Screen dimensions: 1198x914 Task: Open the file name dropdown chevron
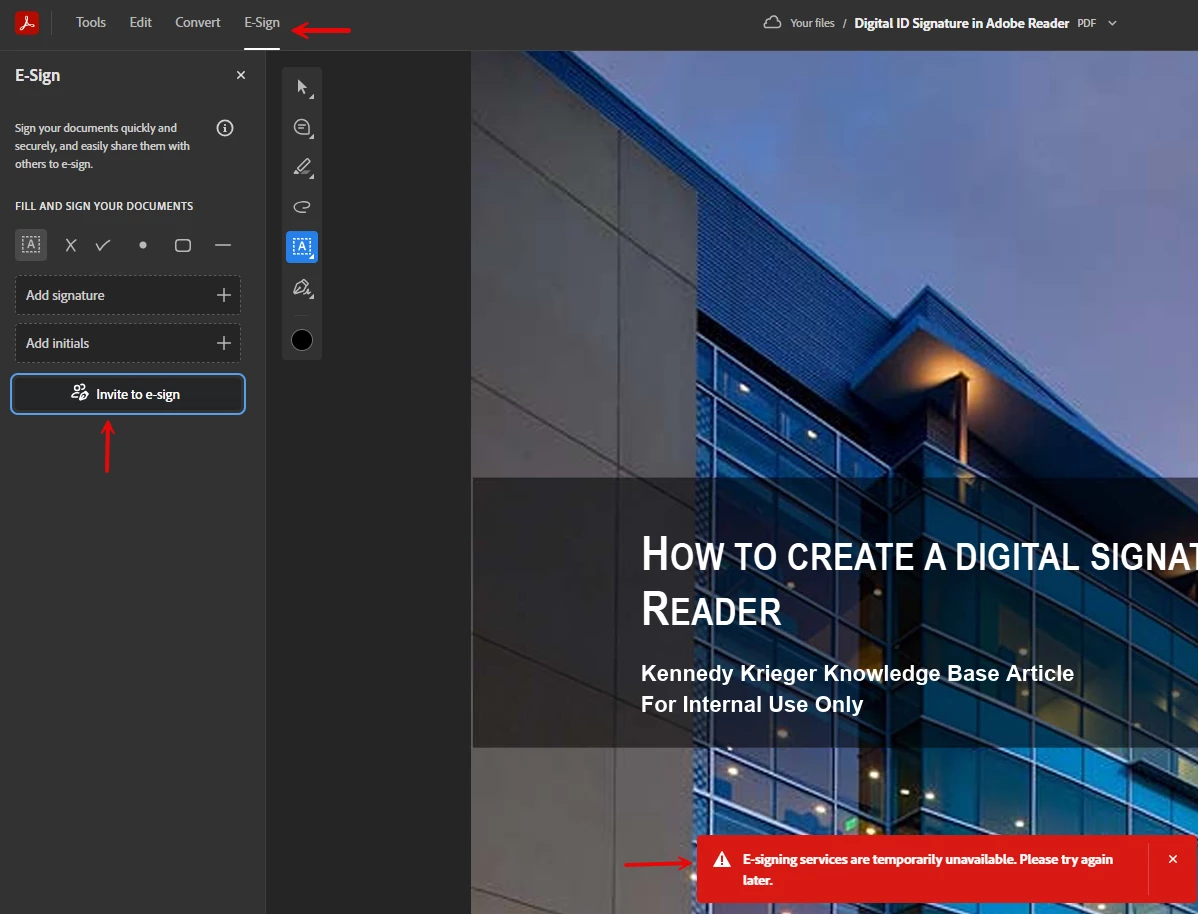click(x=1112, y=23)
